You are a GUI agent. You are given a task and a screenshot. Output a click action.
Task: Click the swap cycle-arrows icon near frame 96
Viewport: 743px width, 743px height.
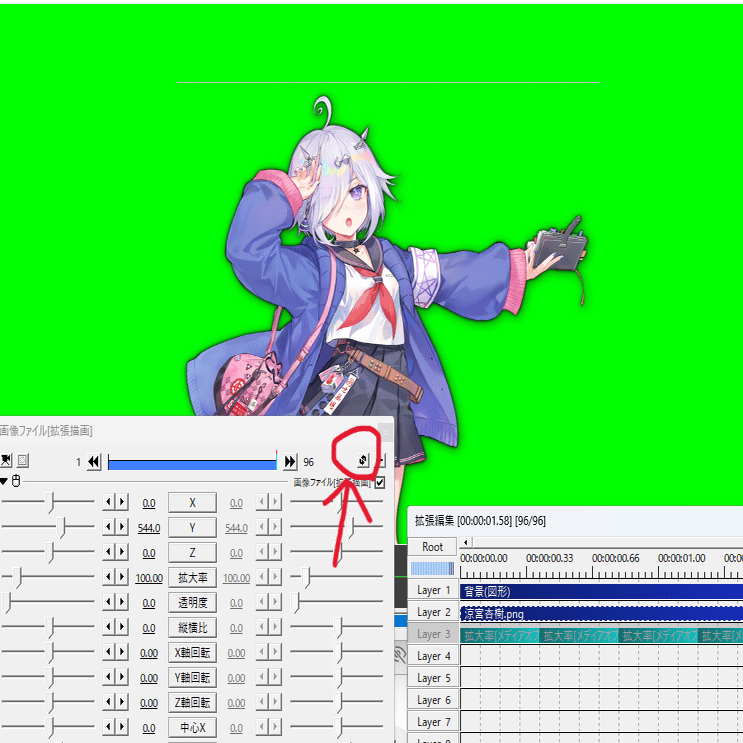[363, 460]
